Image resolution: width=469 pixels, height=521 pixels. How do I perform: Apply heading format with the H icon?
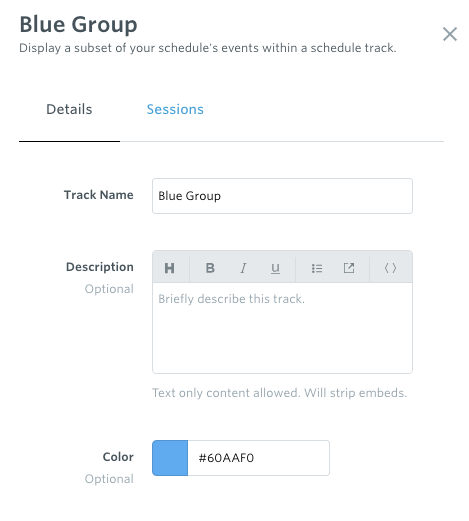(x=170, y=268)
